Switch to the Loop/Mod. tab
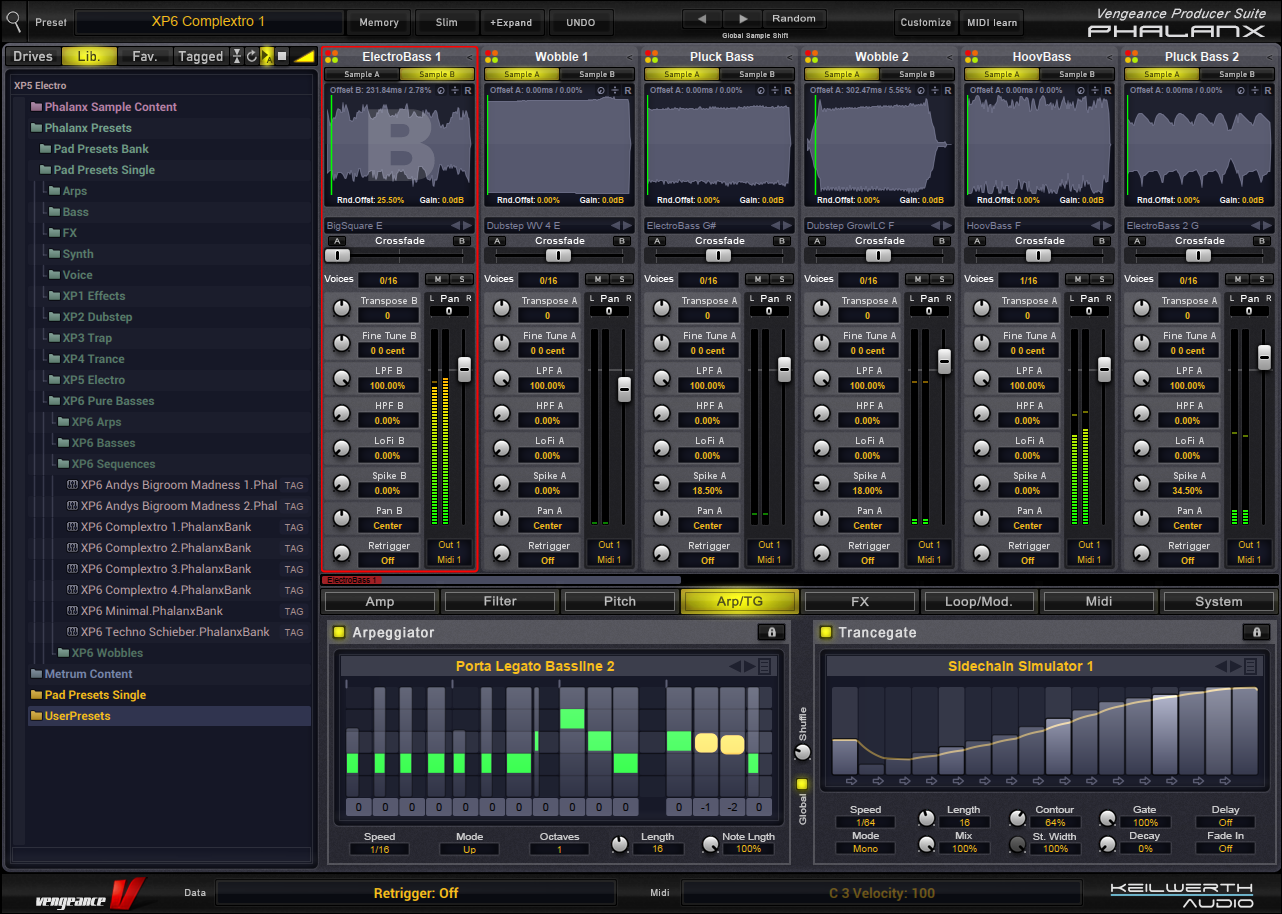The height and width of the screenshot is (914, 1282). [980, 601]
